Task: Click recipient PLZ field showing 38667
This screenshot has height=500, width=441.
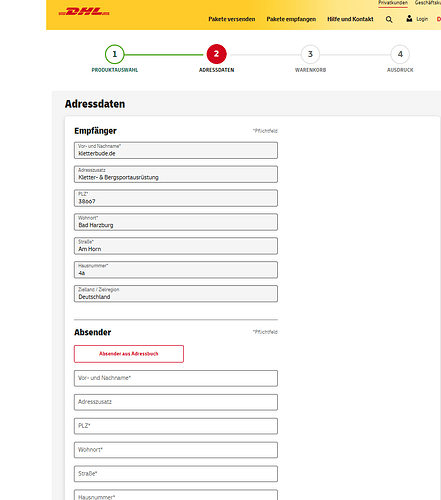Action: tap(176, 198)
